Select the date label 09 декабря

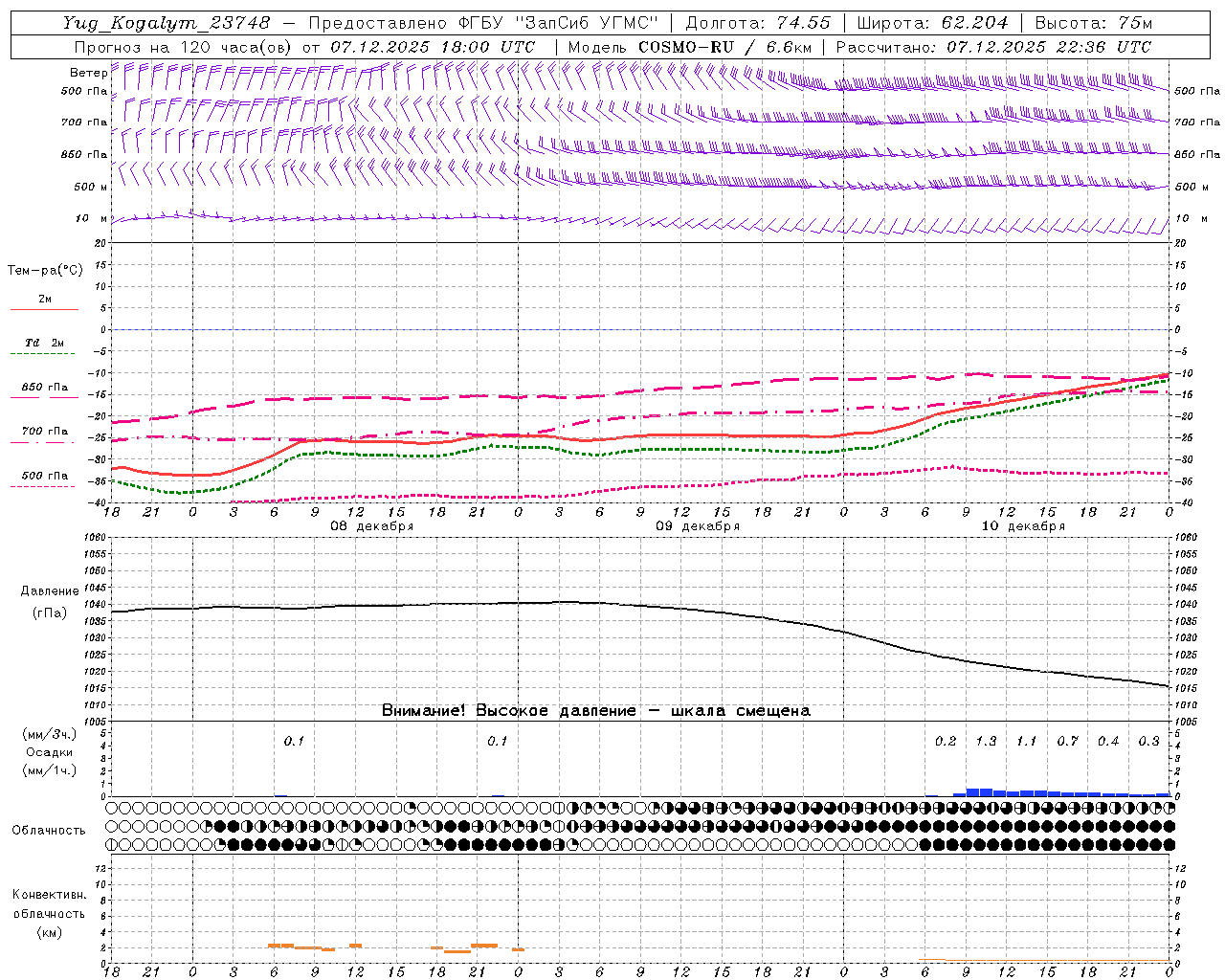click(x=698, y=526)
